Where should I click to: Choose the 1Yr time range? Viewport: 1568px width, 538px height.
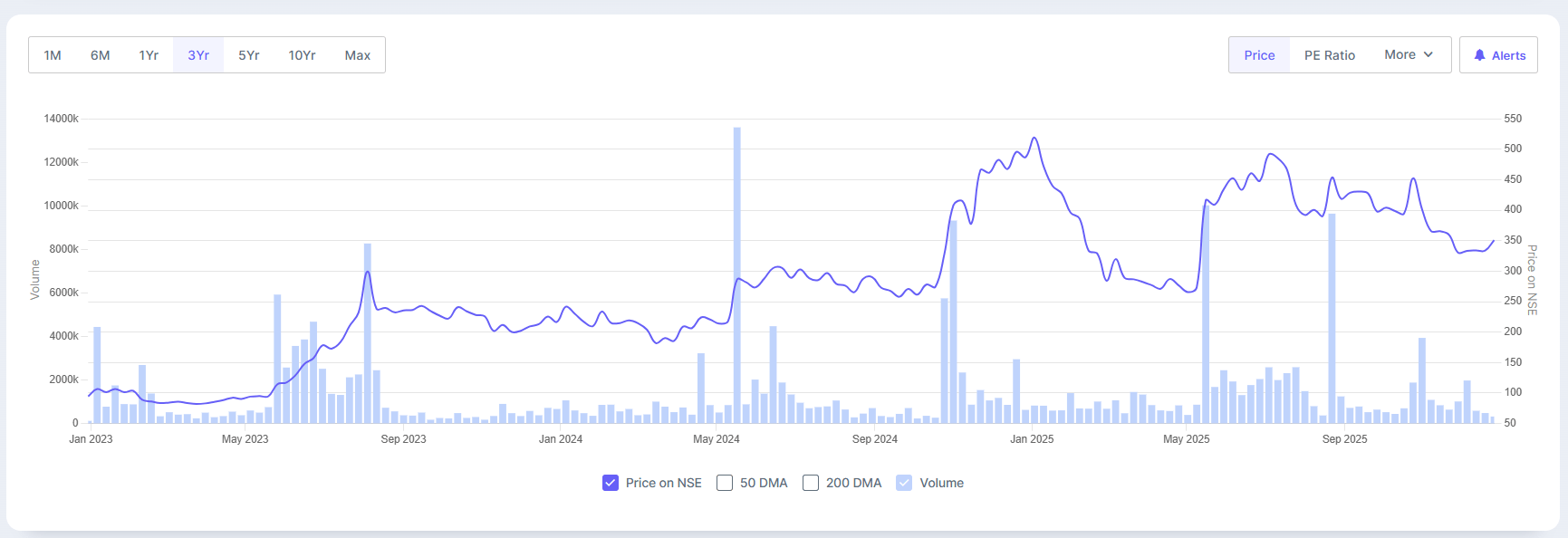point(149,55)
